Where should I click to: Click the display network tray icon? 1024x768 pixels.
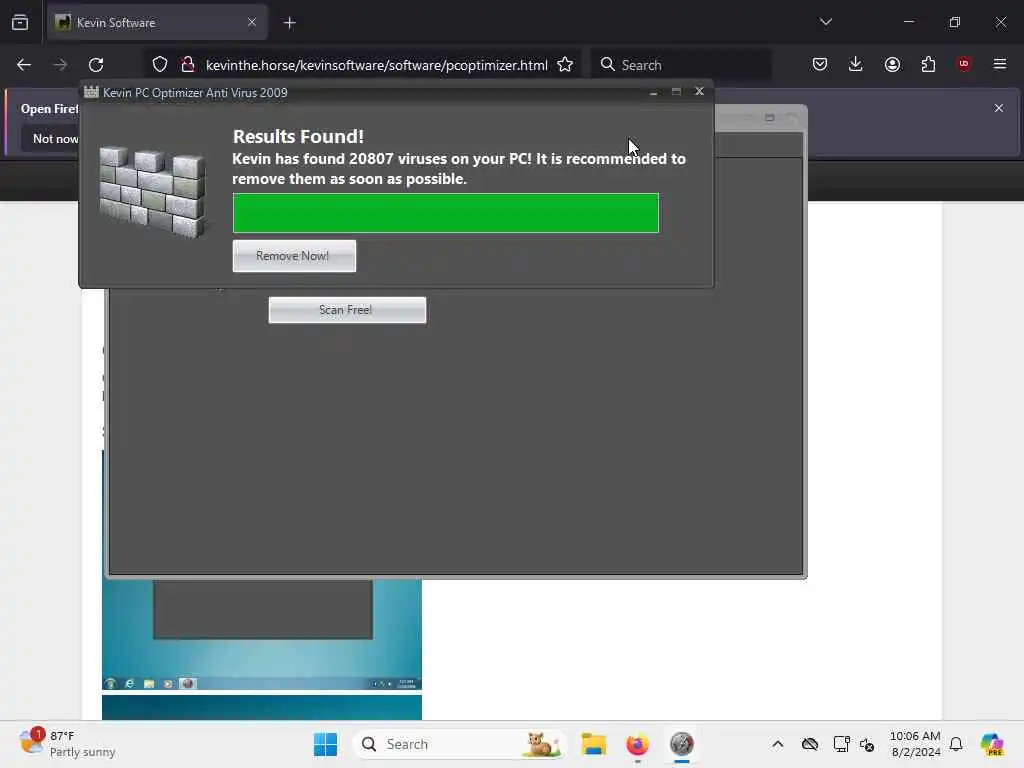point(841,744)
